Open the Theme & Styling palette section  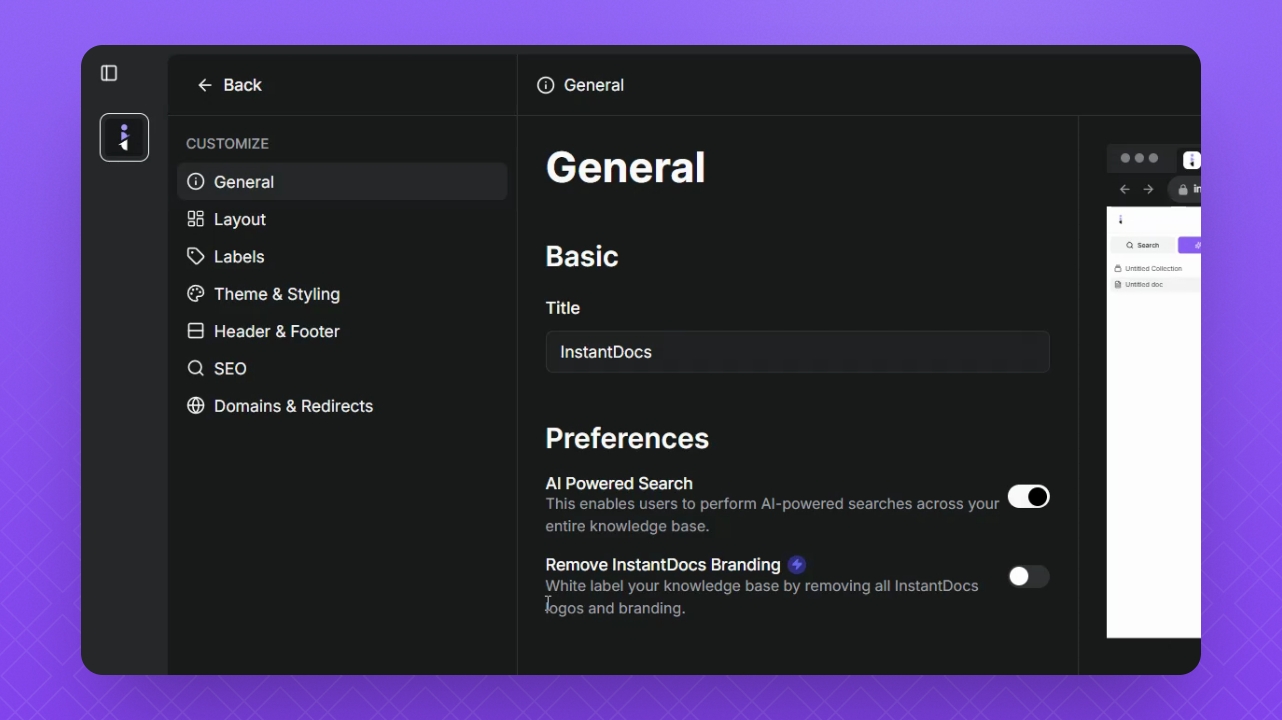[342, 294]
